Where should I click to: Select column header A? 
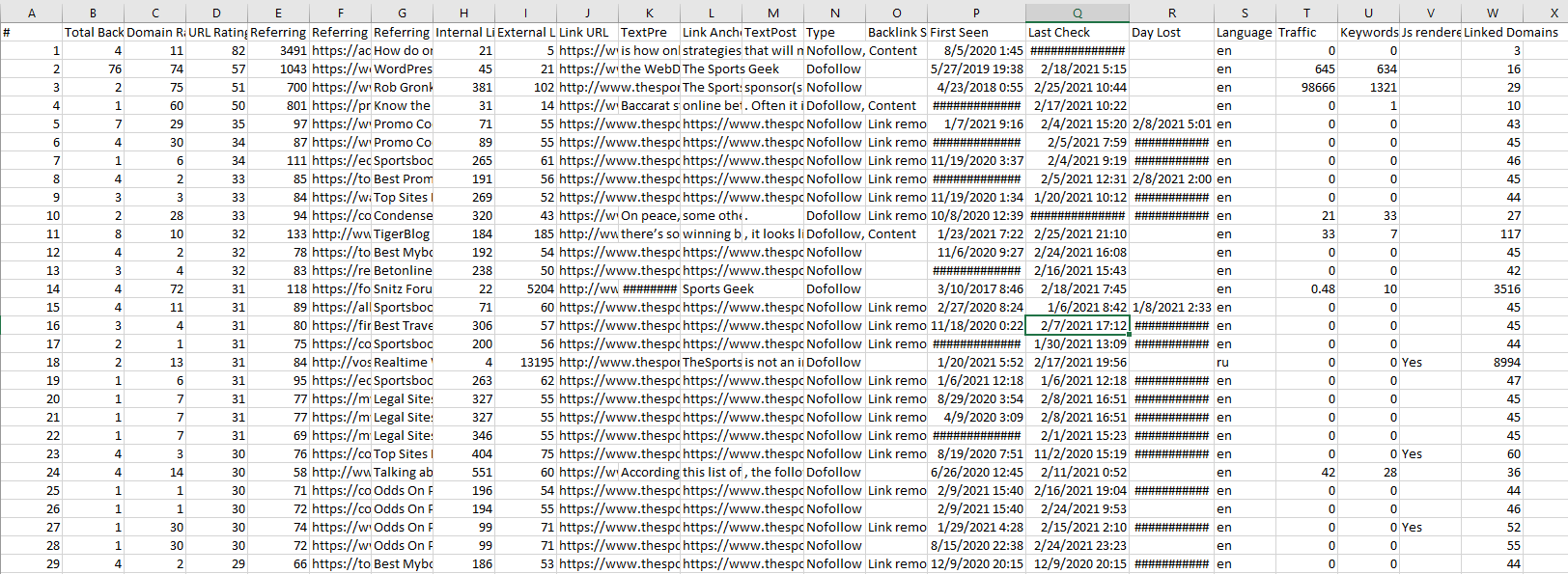pos(31,13)
